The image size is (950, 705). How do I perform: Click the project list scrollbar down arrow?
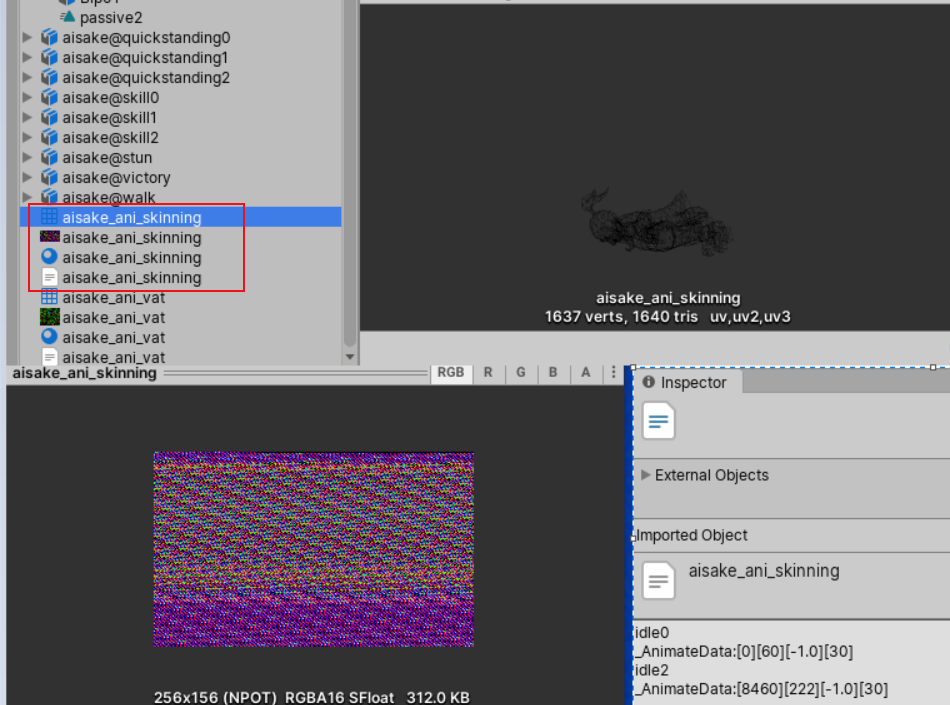350,357
